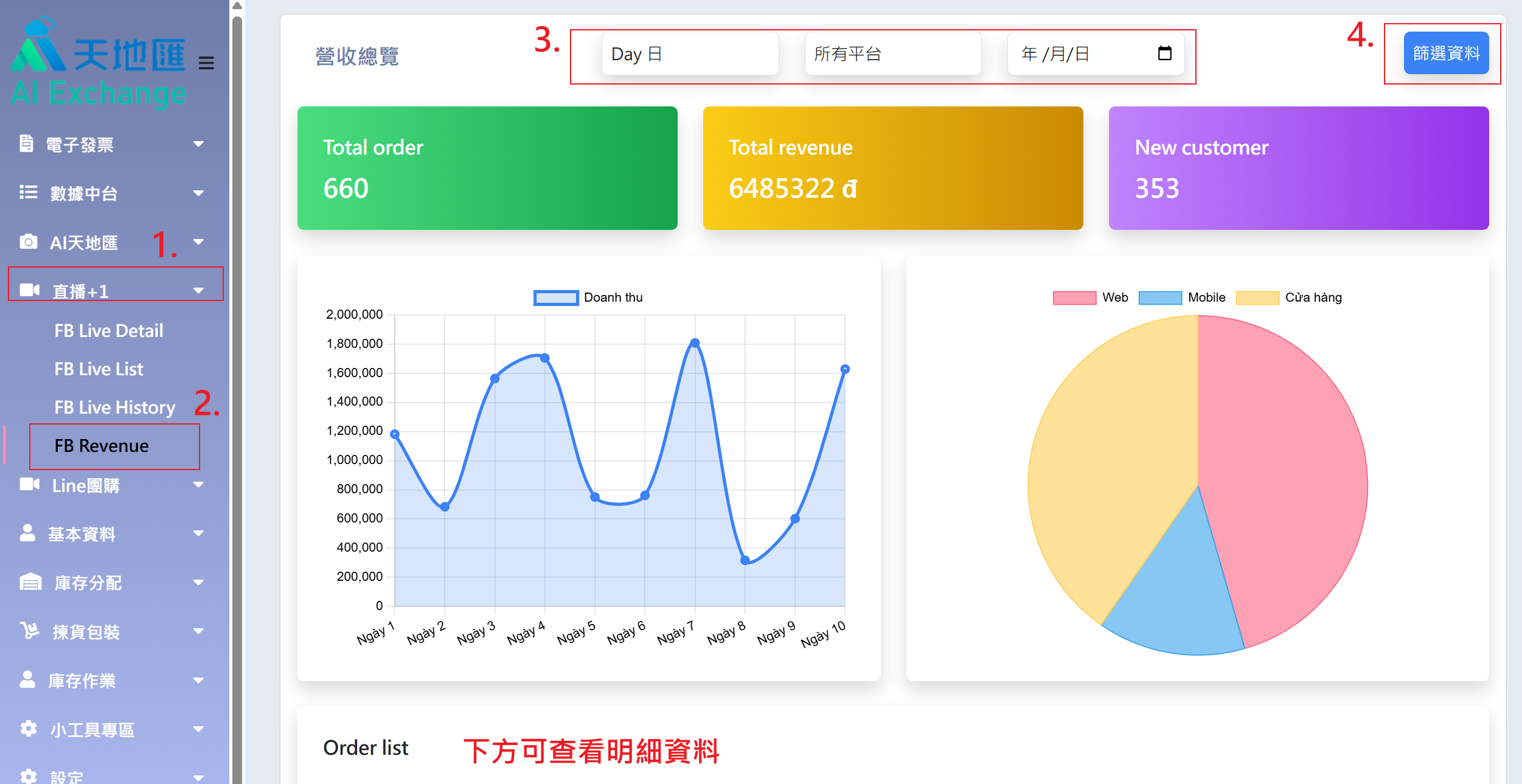Click the warehouse icon next to 庫存分配

coord(30,582)
